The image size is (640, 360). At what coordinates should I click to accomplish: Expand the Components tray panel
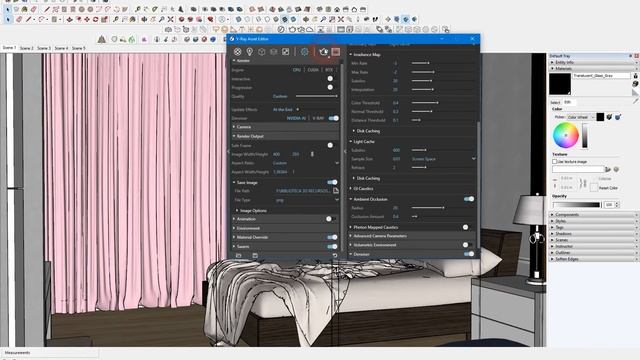[x=594, y=215]
